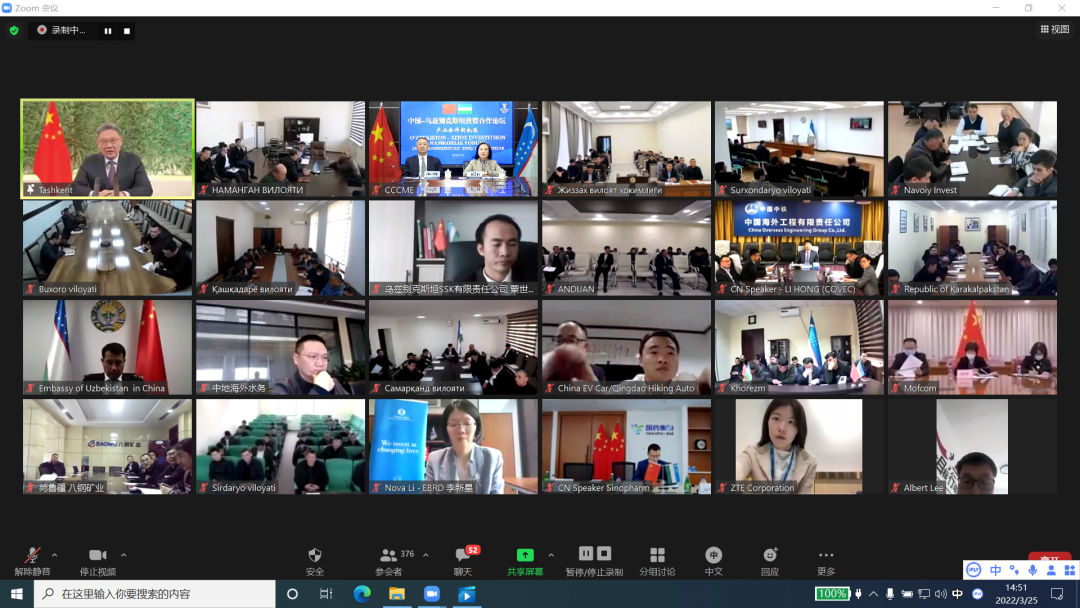Image resolution: width=1080 pixels, height=608 pixels.
Task: Open the More (更多) menu
Action: 825,555
